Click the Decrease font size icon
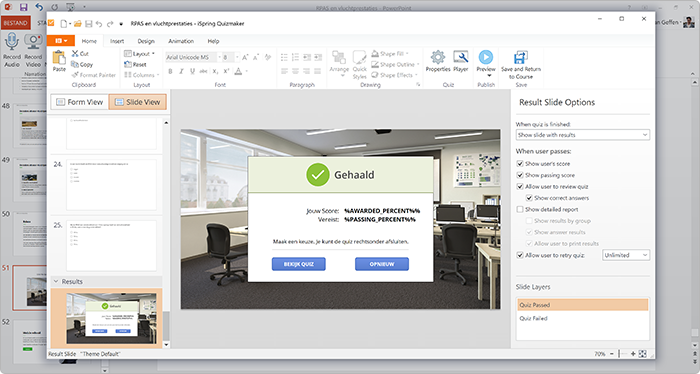Image resolution: width=700 pixels, height=374 pixels. point(256,57)
